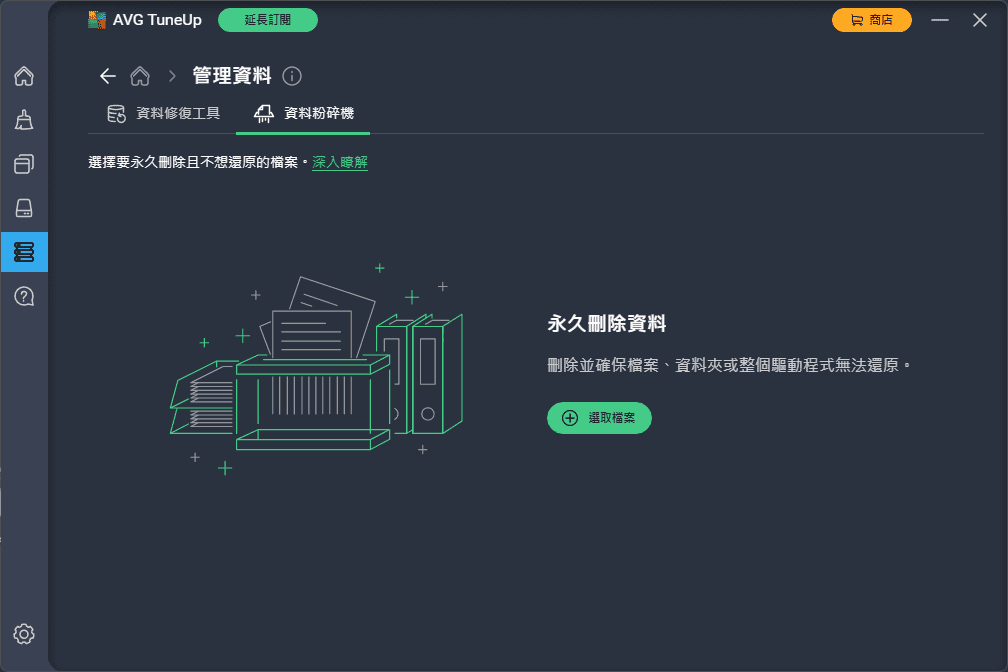Close the AVG TuneUp window
The height and width of the screenshot is (672, 1008).
[x=980, y=20]
